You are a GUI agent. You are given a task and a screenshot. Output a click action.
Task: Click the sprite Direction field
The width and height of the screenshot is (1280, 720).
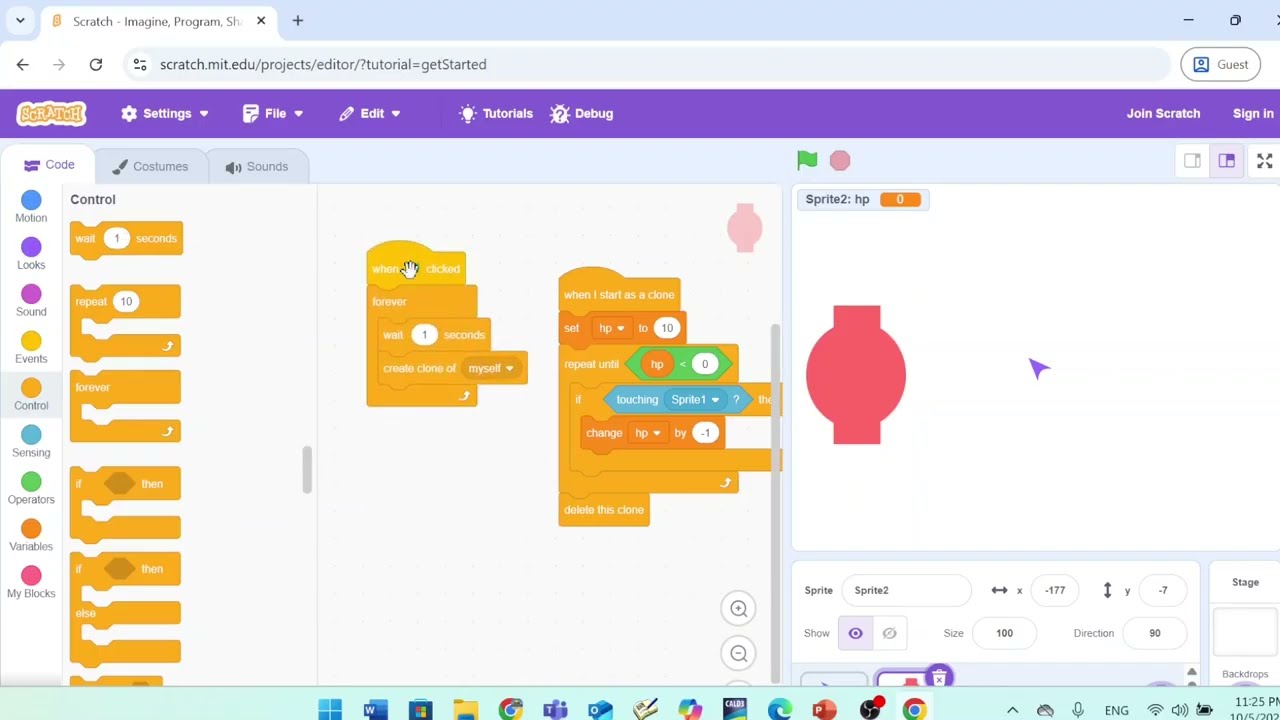1155,633
